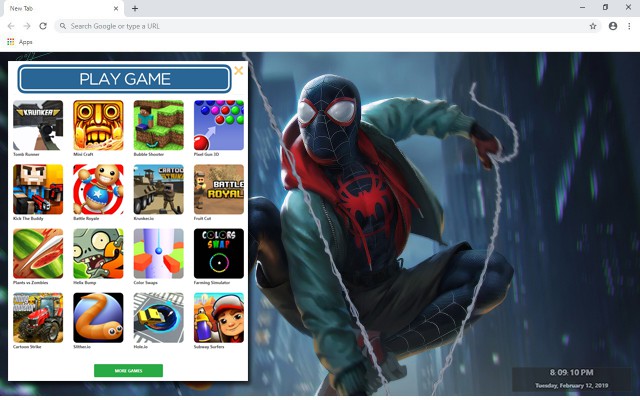Close the New Tab tab
This screenshot has height=400, width=640.
click(x=116, y=8)
